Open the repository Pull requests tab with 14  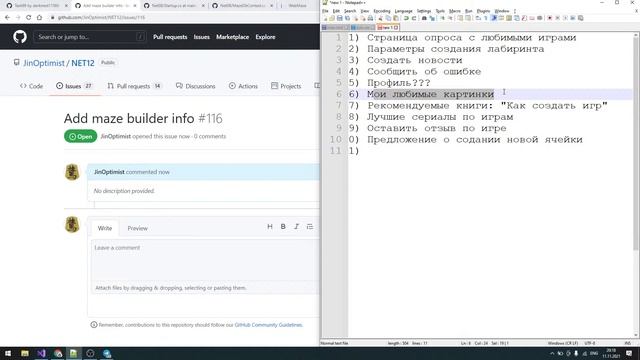(134, 86)
